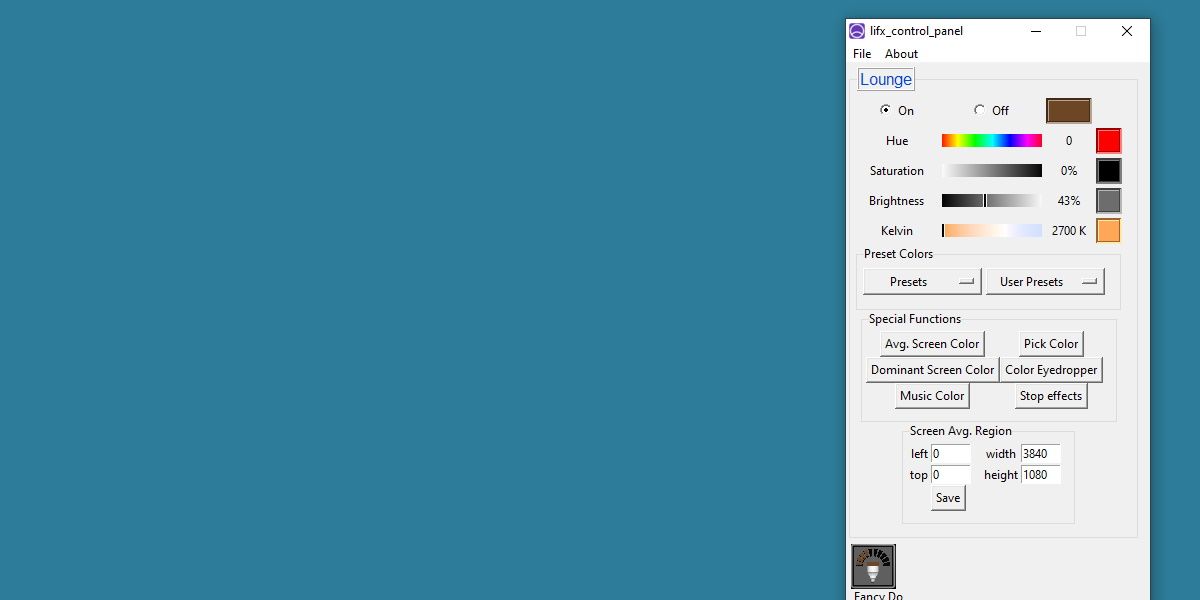Click the red Hue preview swatch
The width and height of the screenshot is (1200, 600).
(x=1108, y=141)
